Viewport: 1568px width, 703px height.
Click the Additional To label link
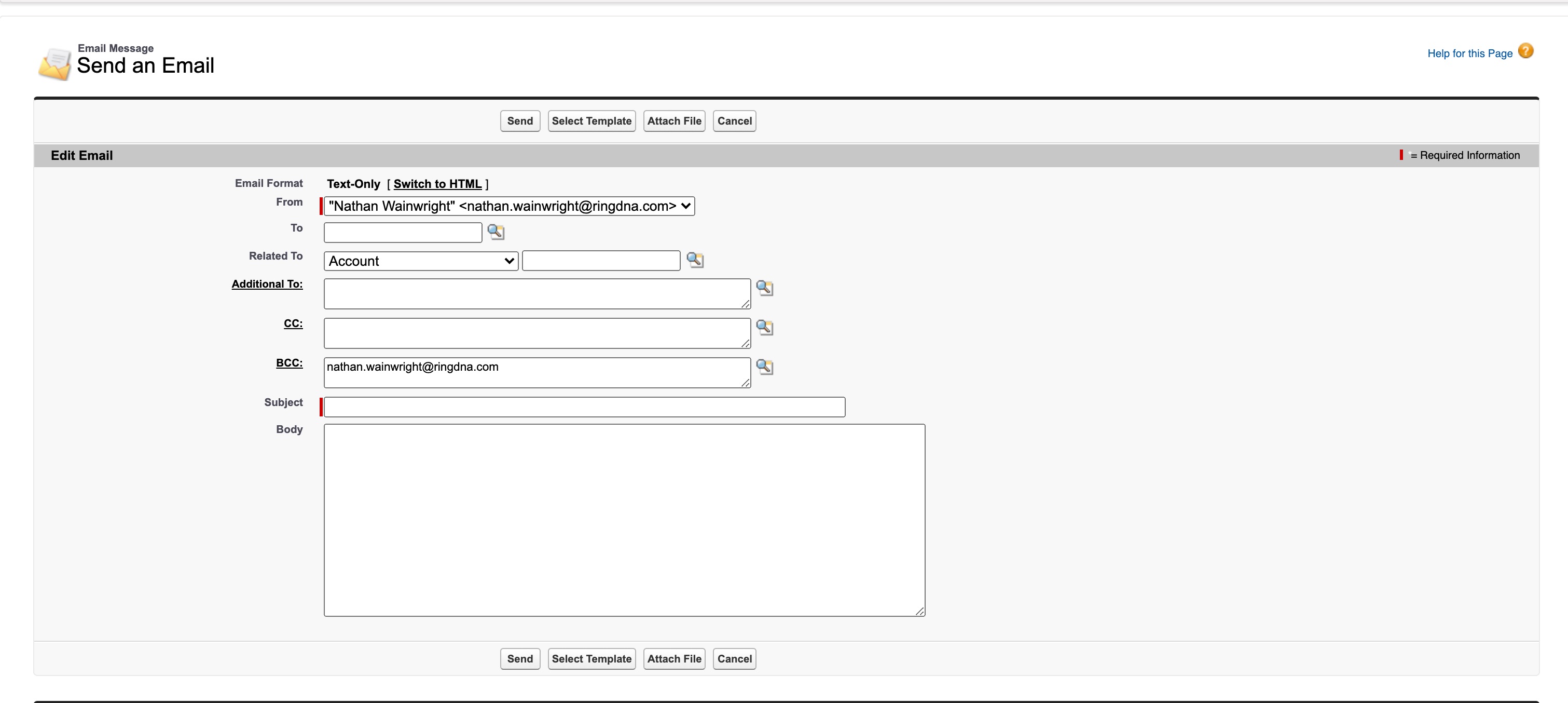[267, 284]
